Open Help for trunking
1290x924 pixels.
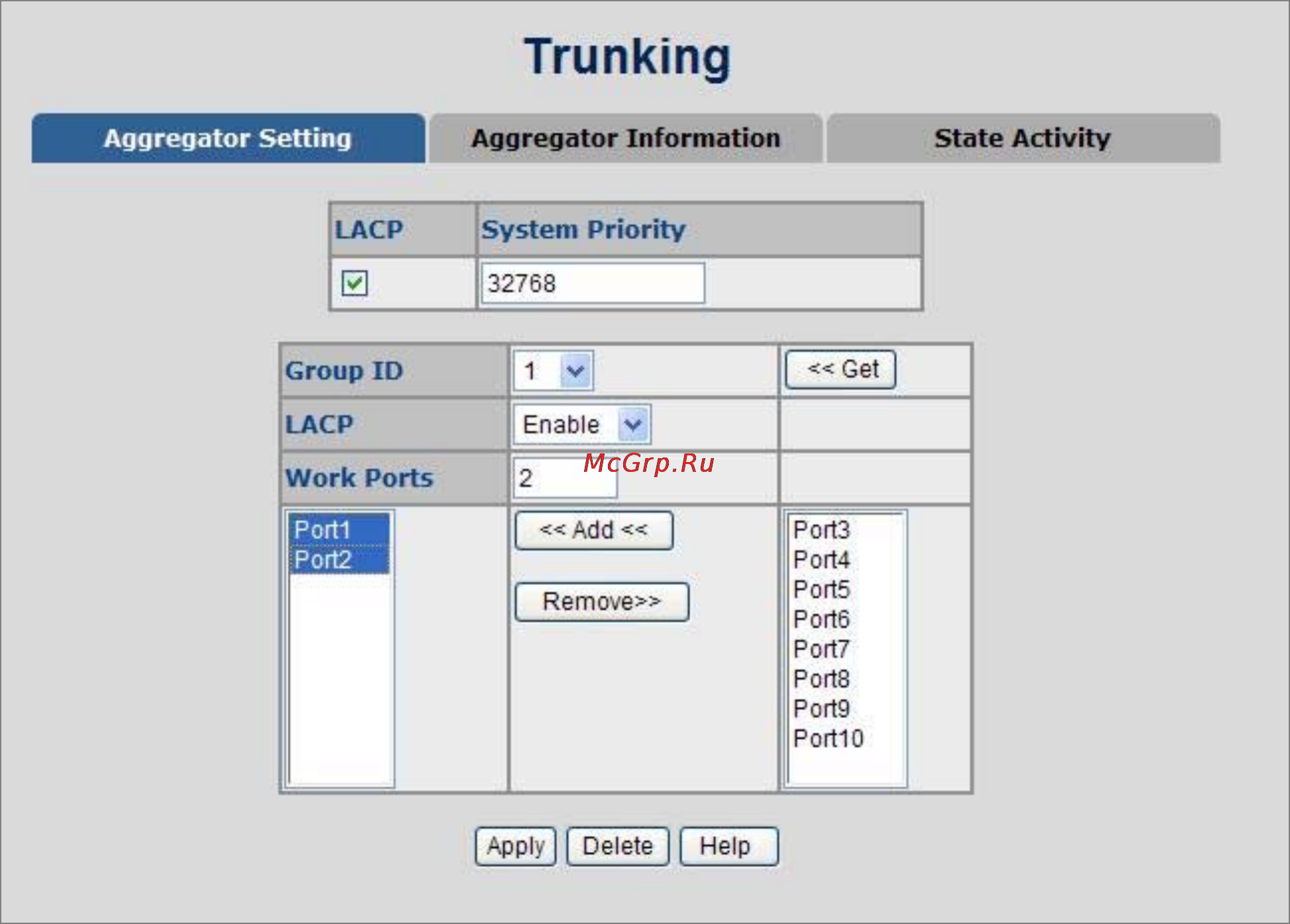point(729,846)
